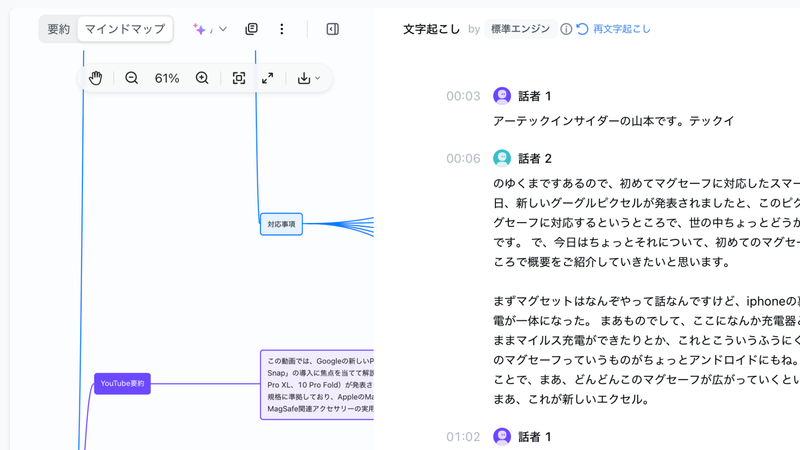Click the 標準エンジン engine badge
This screenshot has width=800, height=450.
click(520, 29)
